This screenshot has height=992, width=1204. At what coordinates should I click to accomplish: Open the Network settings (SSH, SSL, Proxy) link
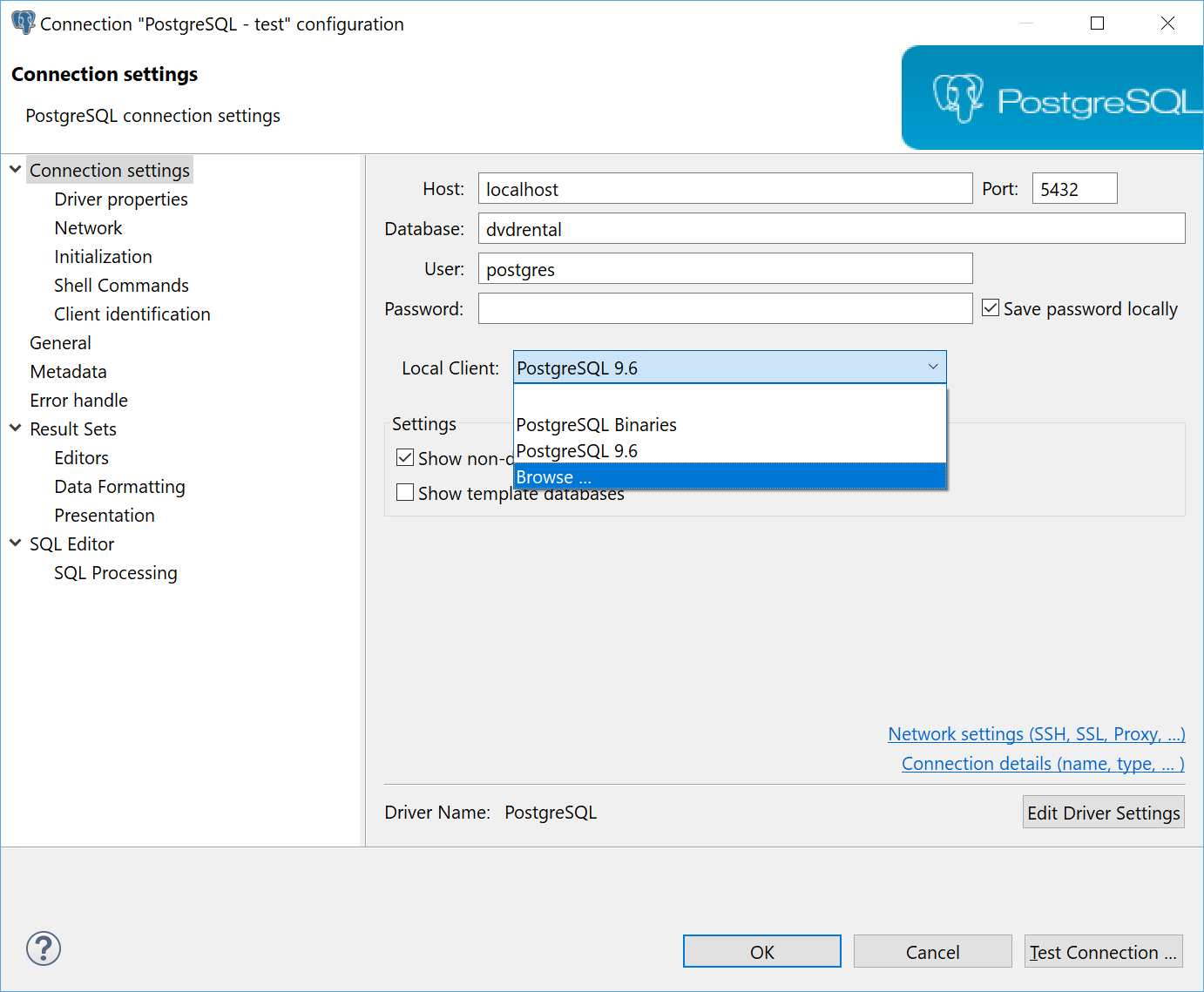coord(1037,734)
